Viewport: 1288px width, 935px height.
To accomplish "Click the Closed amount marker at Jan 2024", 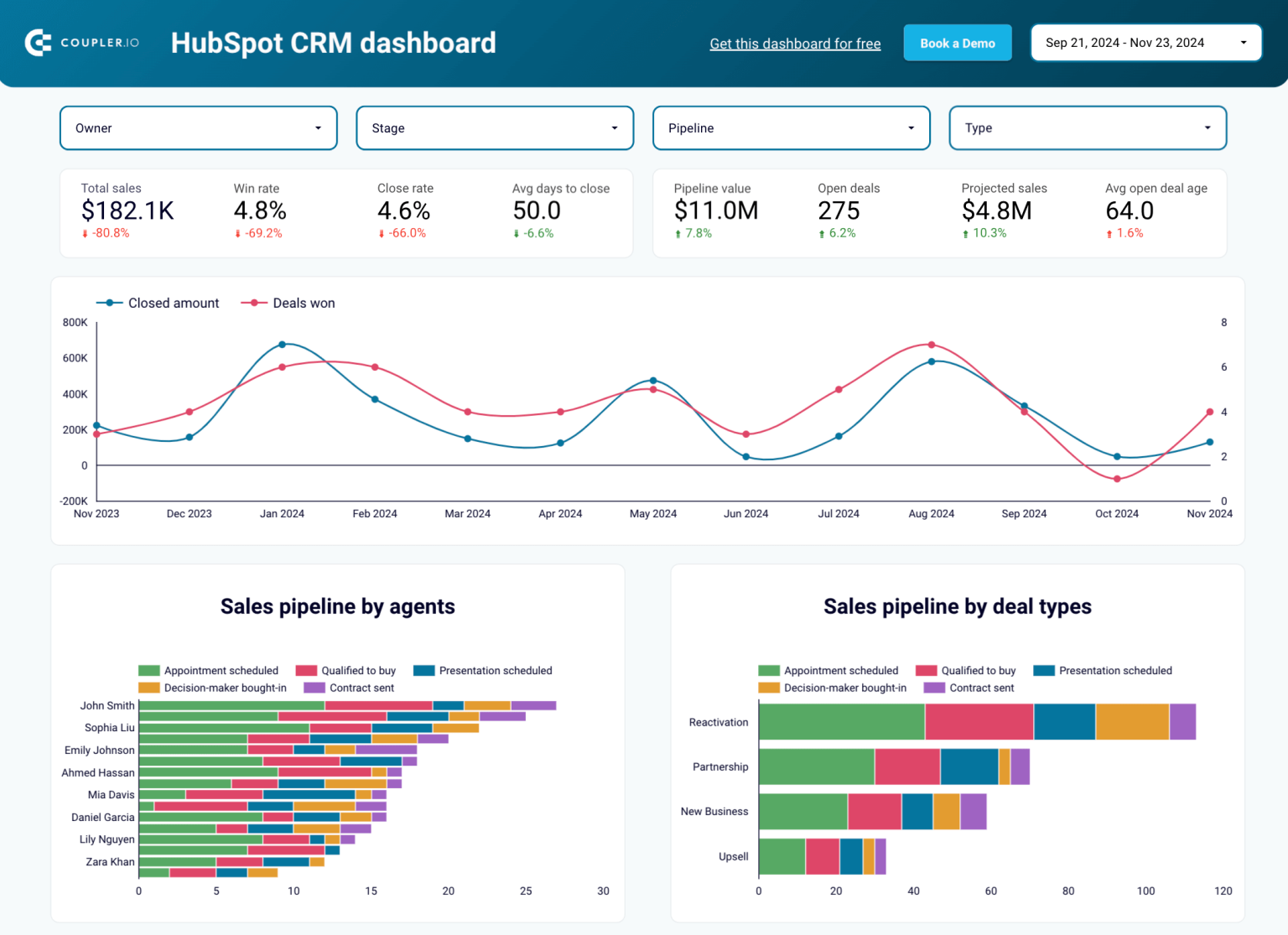I will tap(282, 344).
